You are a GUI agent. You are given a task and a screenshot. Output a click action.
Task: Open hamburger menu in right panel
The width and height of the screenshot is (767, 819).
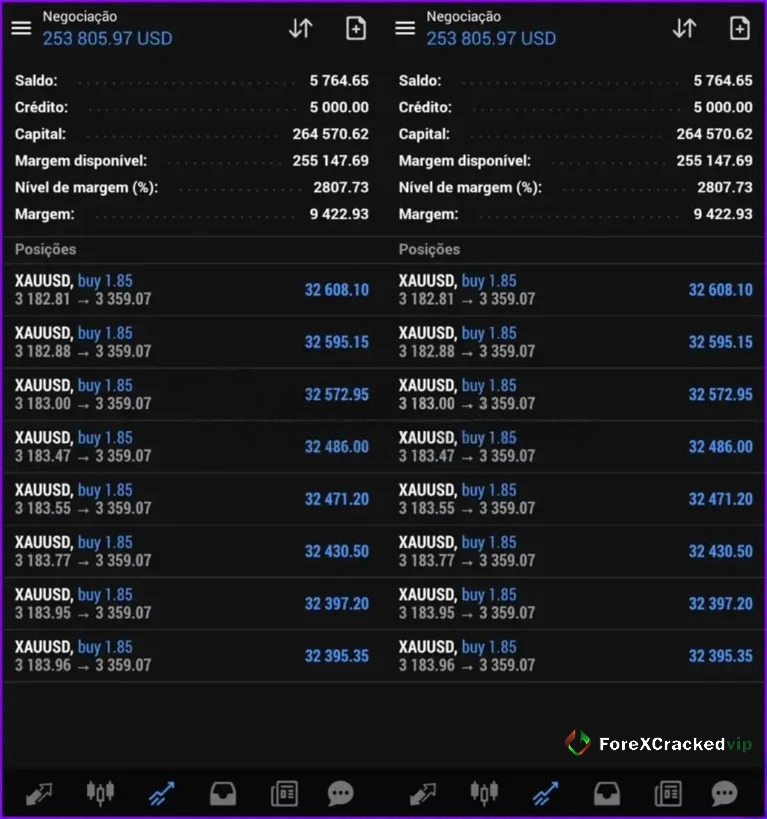(x=405, y=28)
